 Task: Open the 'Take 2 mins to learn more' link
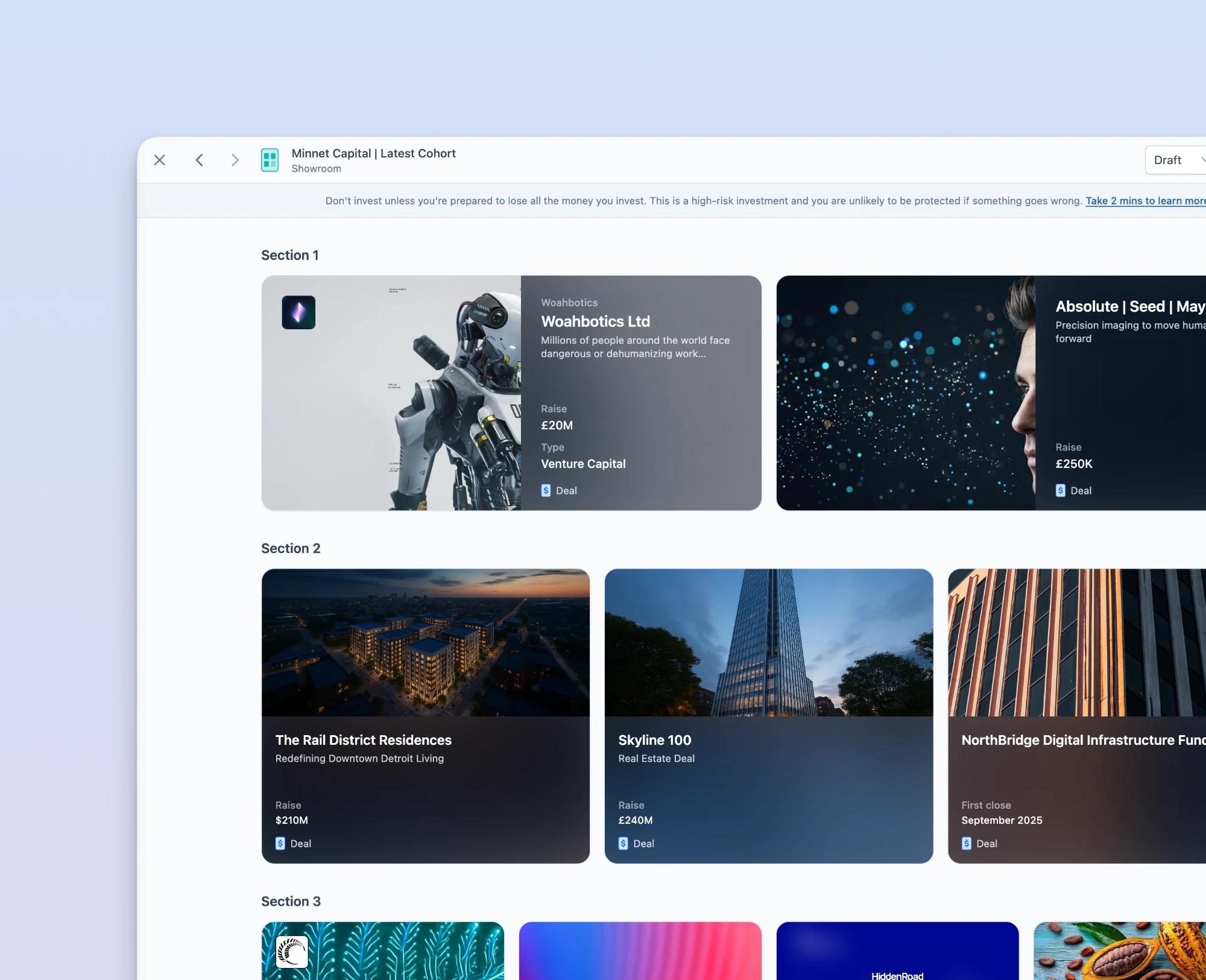(x=1146, y=201)
